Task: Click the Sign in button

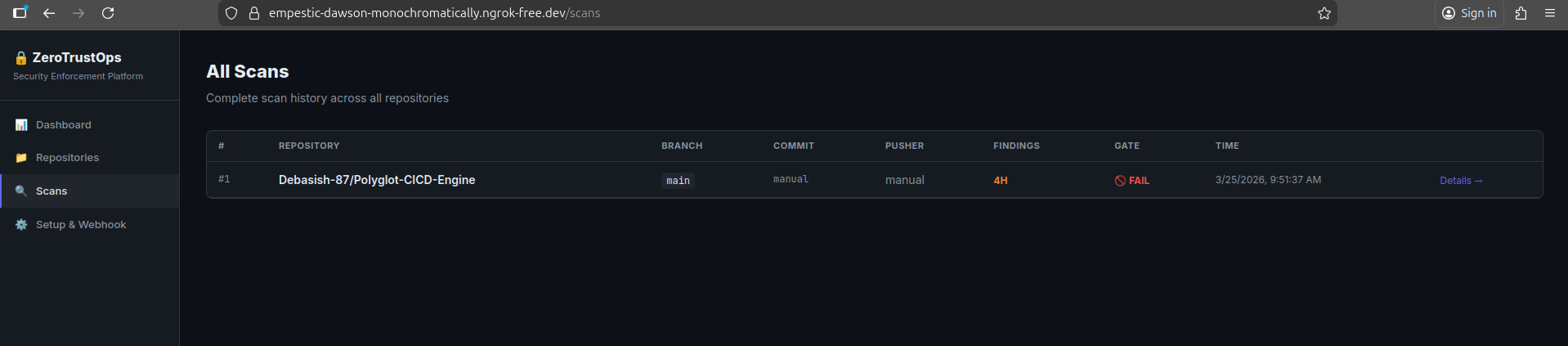Action: click(1469, 13)
